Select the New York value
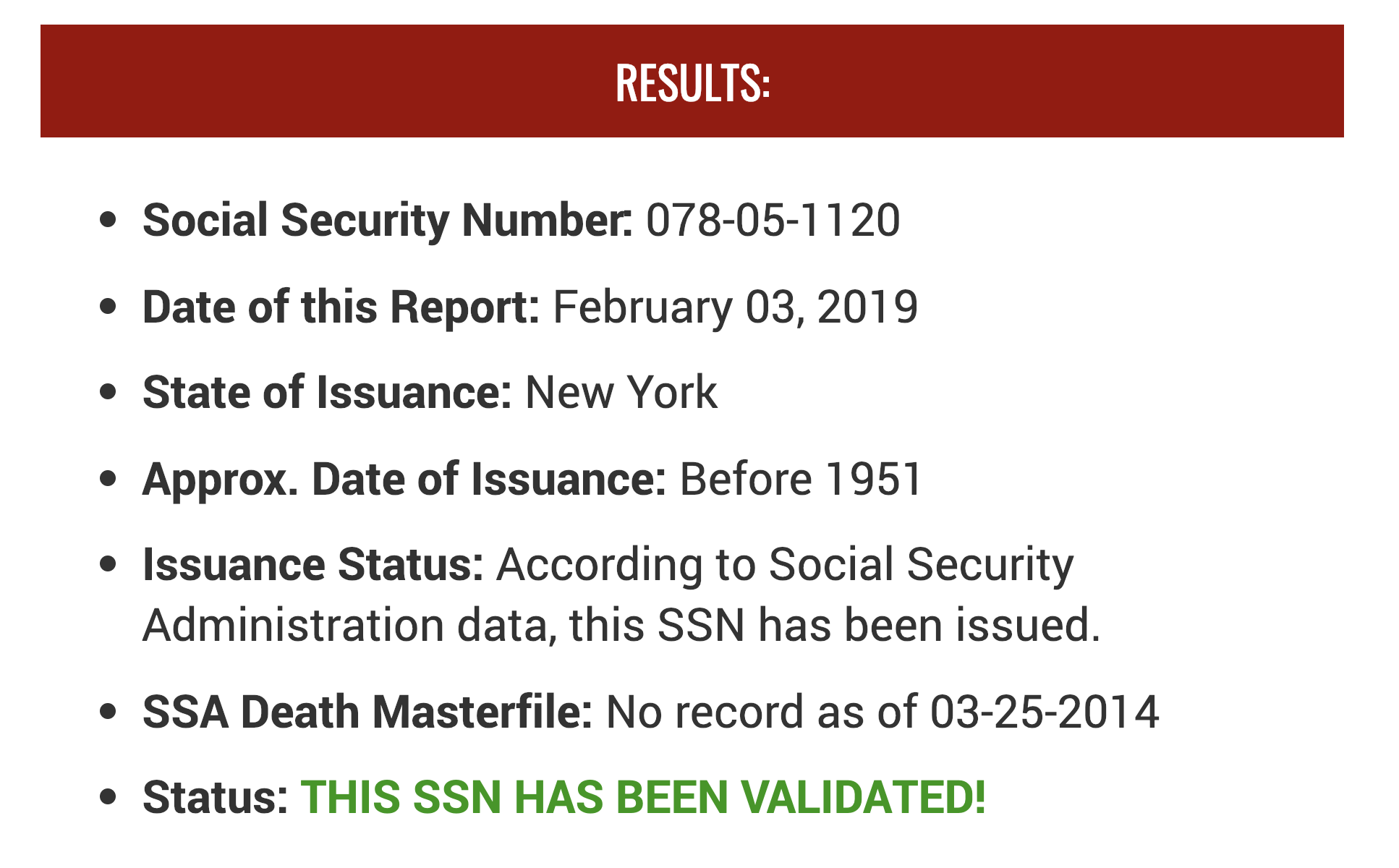 [x=621, y=393]
